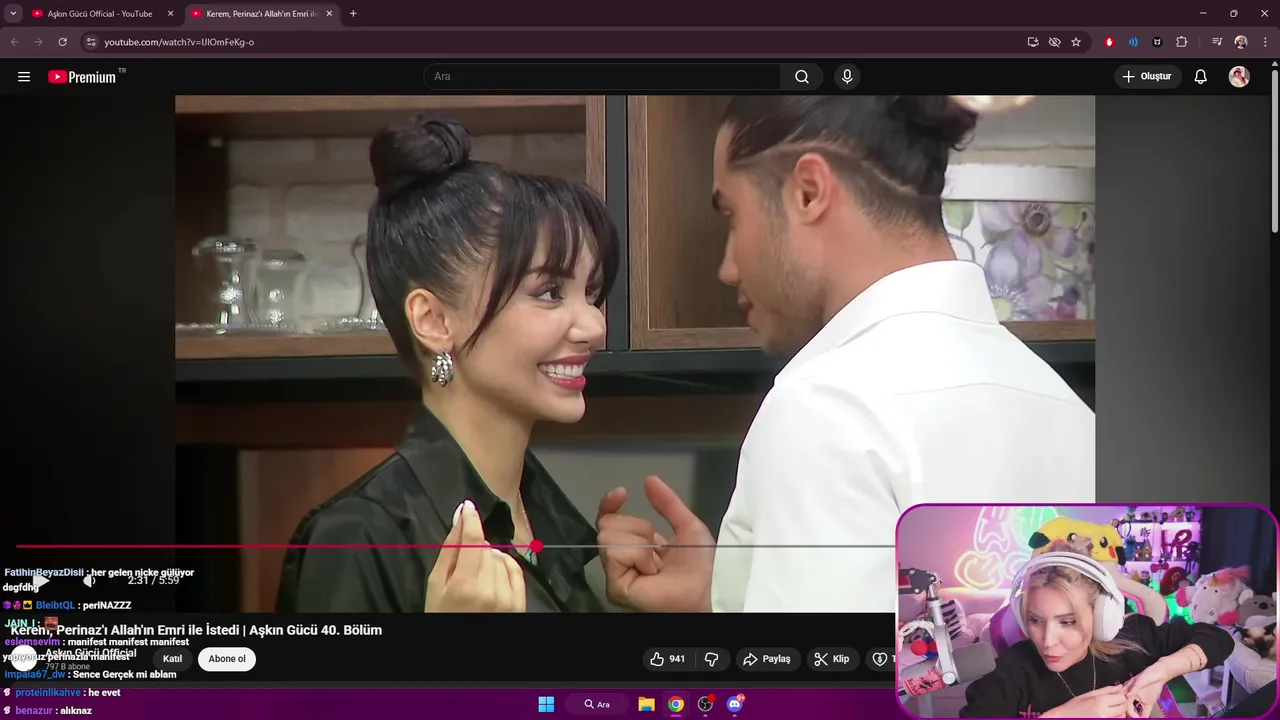Open the media controls icon in toolbar

pos(1217,42)
